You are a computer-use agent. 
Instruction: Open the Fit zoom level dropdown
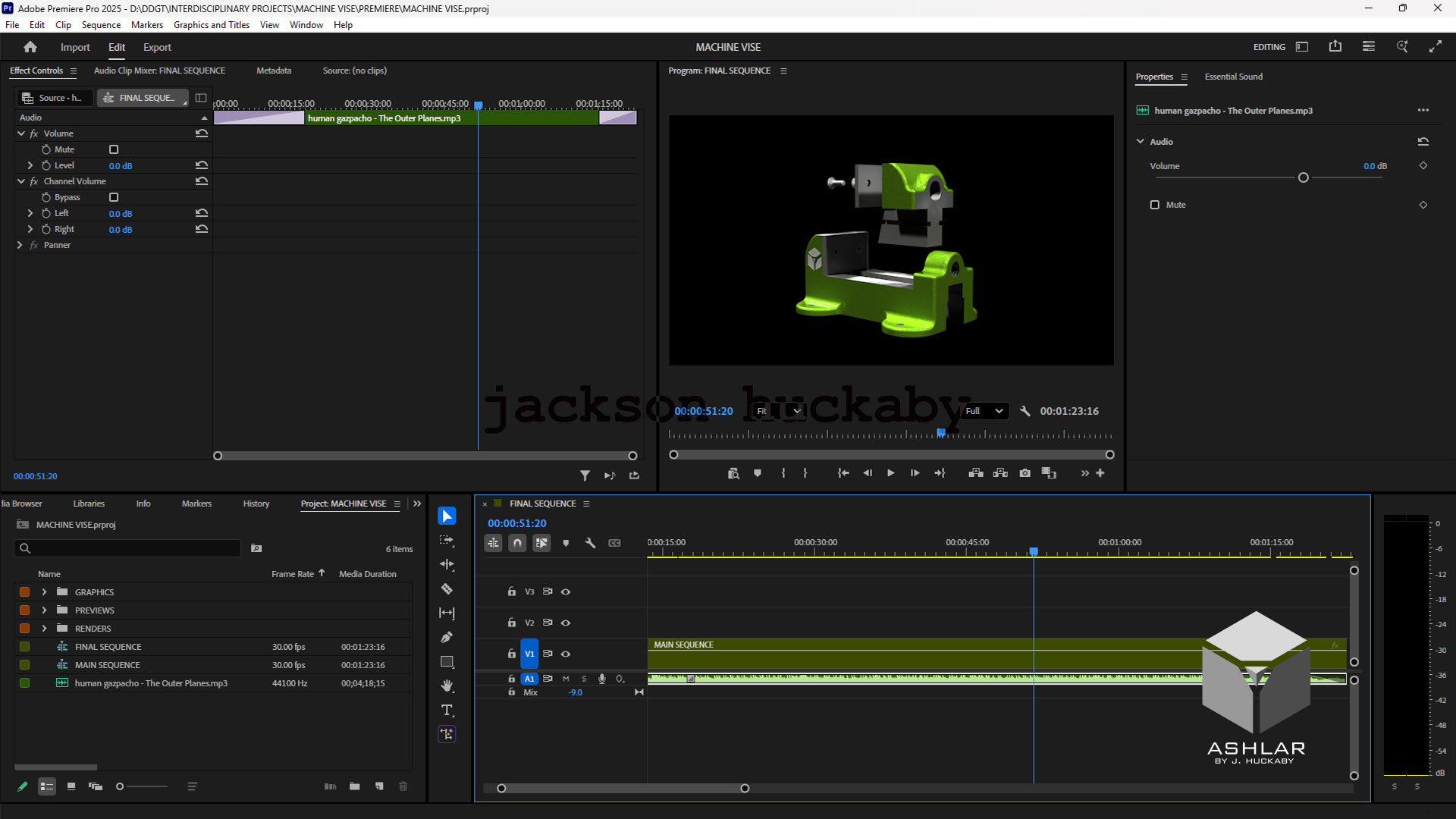coord(779,411)
